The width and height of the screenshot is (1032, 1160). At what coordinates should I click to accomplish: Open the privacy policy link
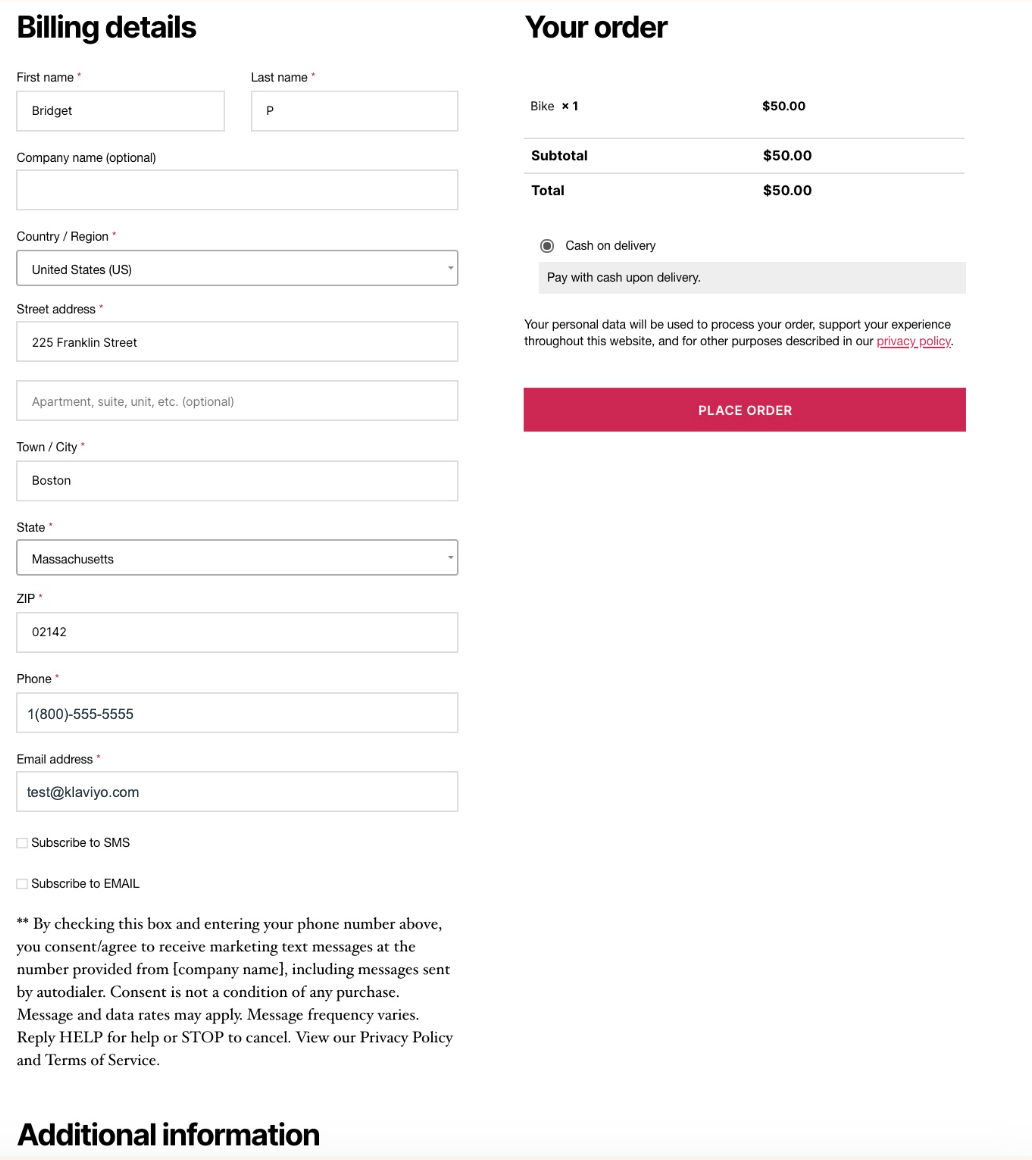point(913,342)
